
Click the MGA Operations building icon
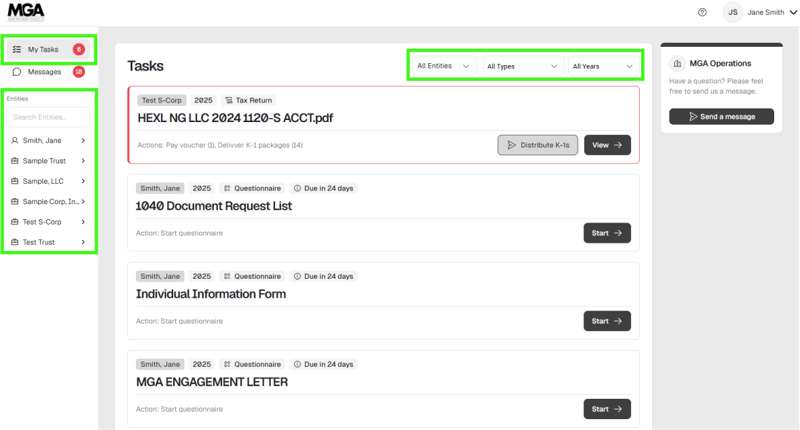tap(677, 64)
